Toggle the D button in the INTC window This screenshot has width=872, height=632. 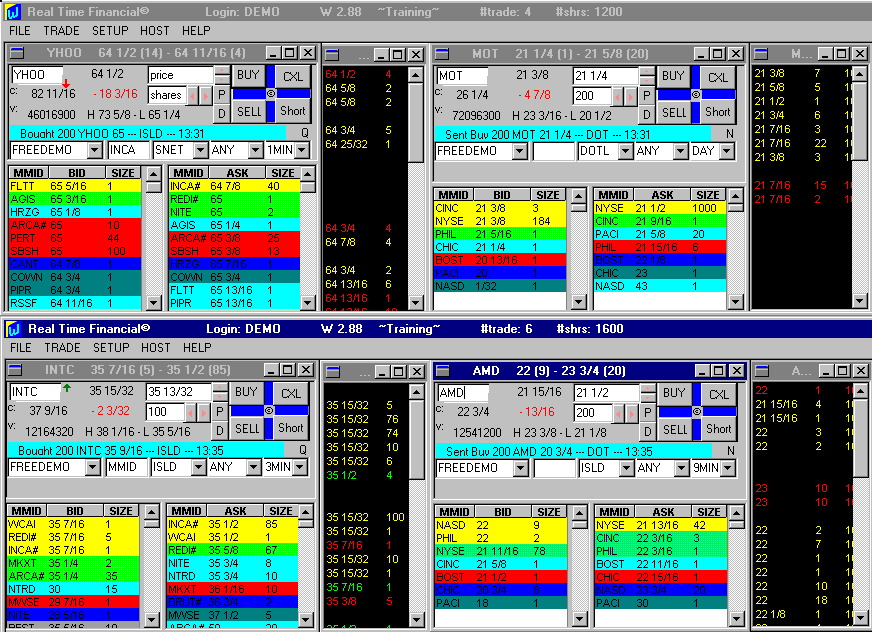[220, 431]
